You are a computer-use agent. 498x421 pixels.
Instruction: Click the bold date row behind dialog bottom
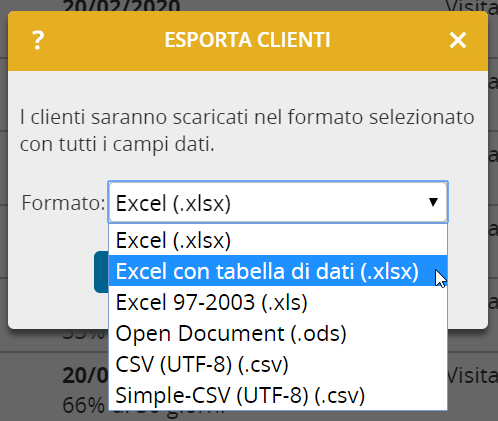[x=85, y=375]
